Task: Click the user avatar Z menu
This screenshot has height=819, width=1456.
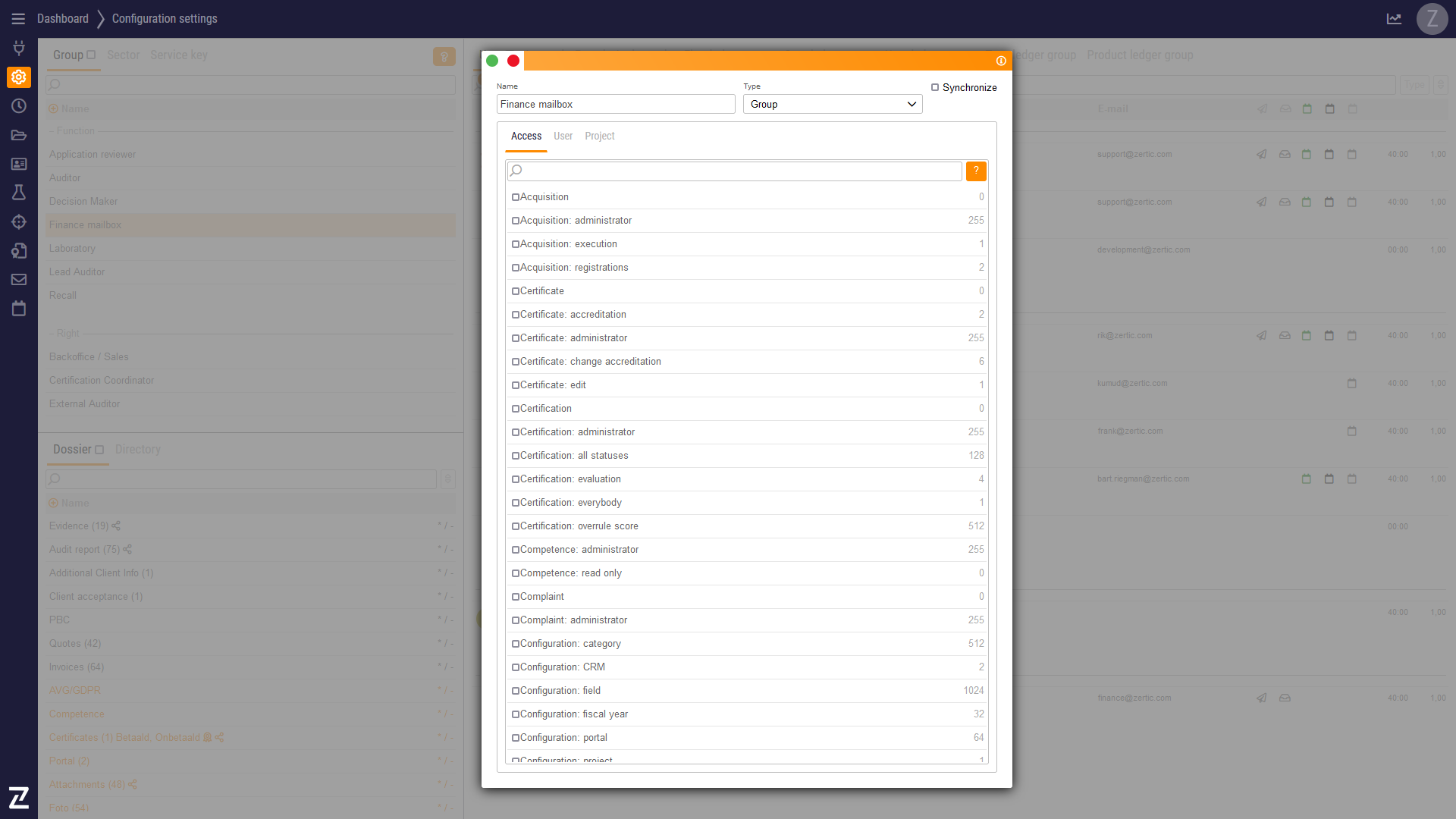Action: click(1432, 19)
